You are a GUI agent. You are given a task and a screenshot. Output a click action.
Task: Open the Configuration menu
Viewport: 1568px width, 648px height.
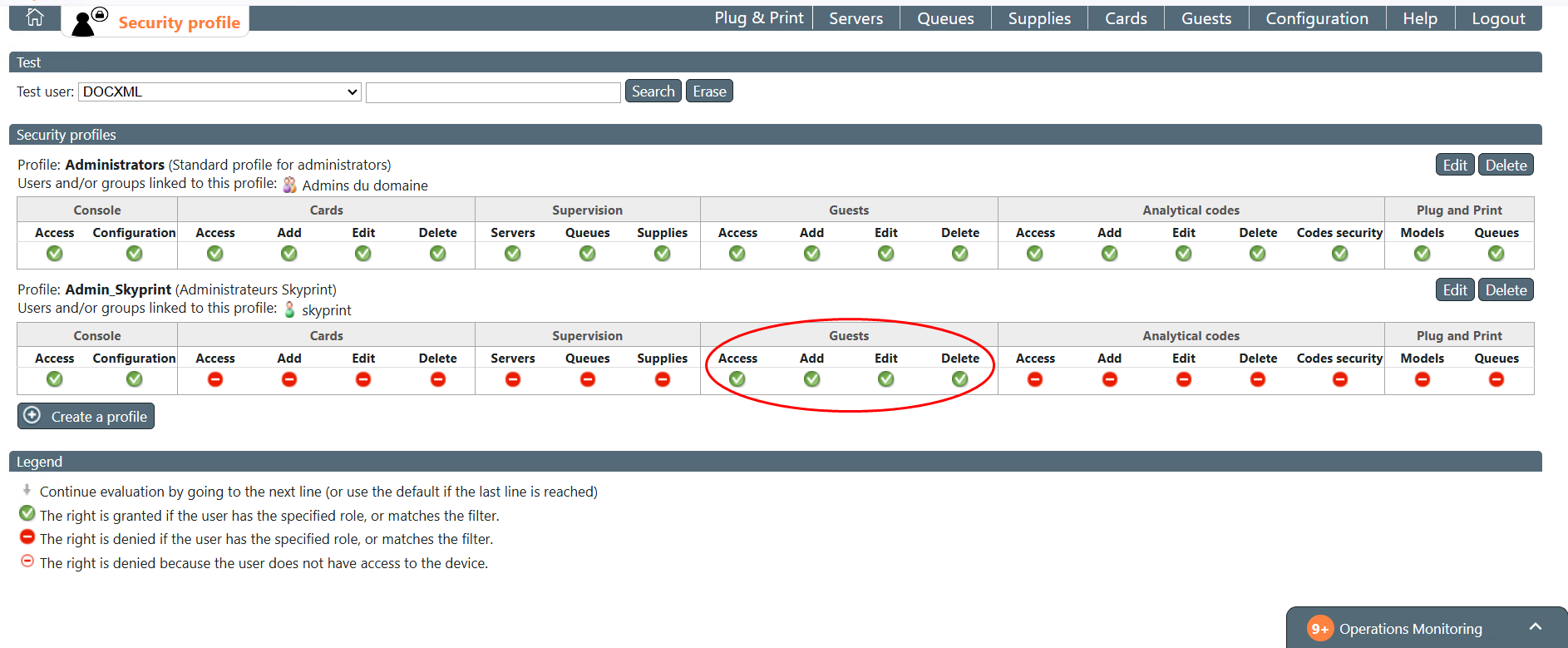tap(1316, 18)
